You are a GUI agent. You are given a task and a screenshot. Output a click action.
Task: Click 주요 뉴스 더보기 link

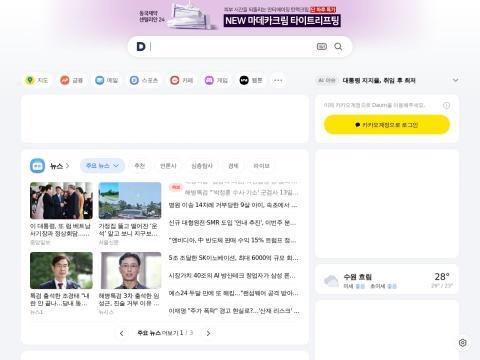tap(158, 333)
